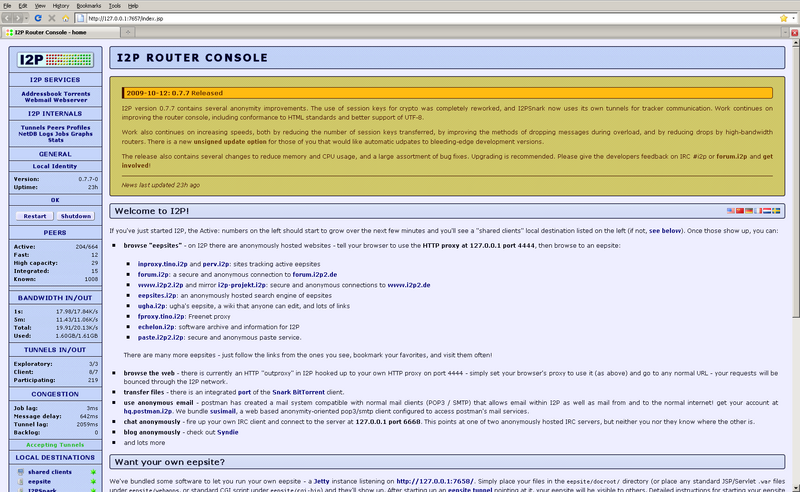Close the tab with the red X
This screenshot has width=800, height=492.
(x=794, y=32)
